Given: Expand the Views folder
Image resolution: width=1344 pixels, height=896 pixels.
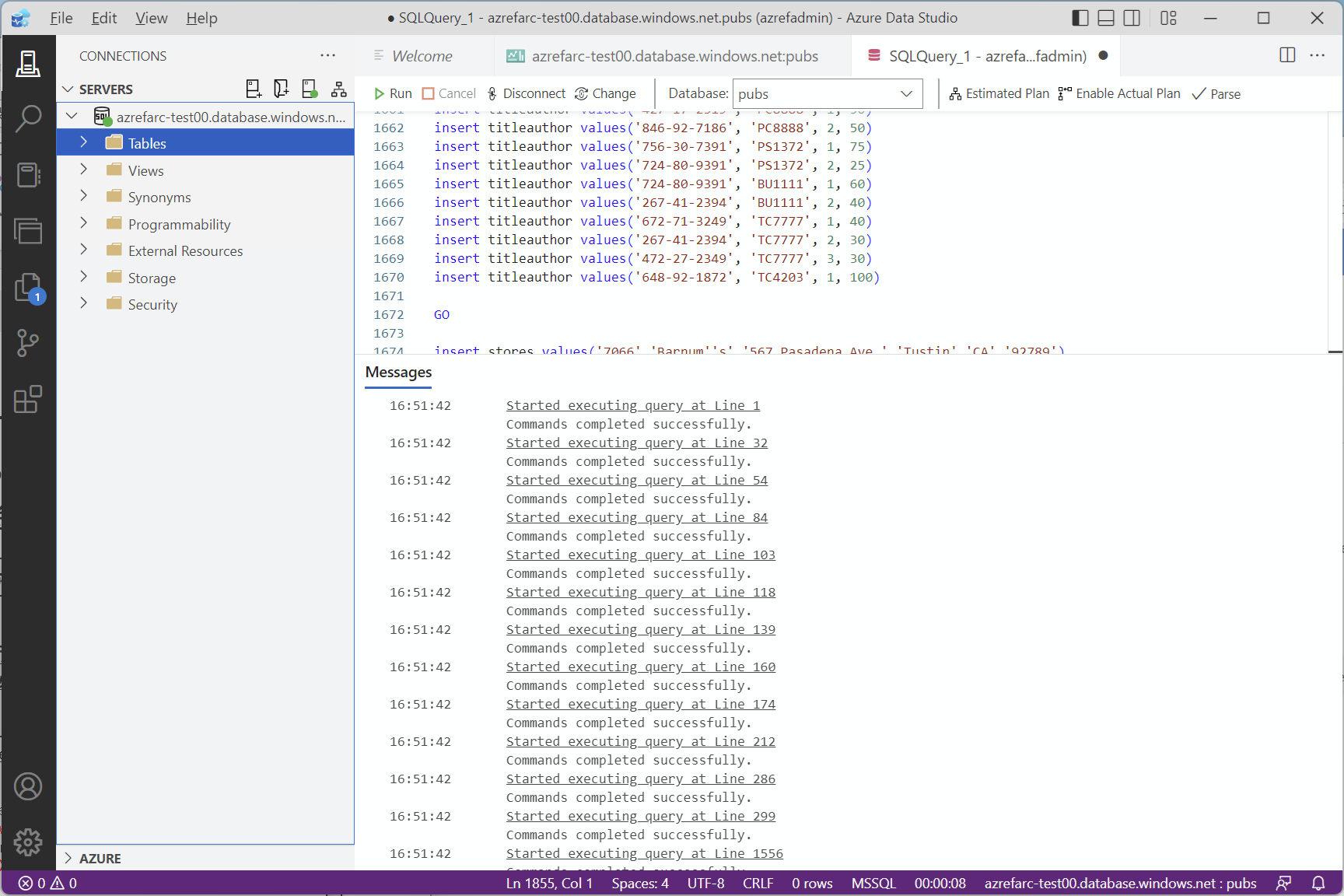Looking at the screenshot, I should (x=83, y=170).
